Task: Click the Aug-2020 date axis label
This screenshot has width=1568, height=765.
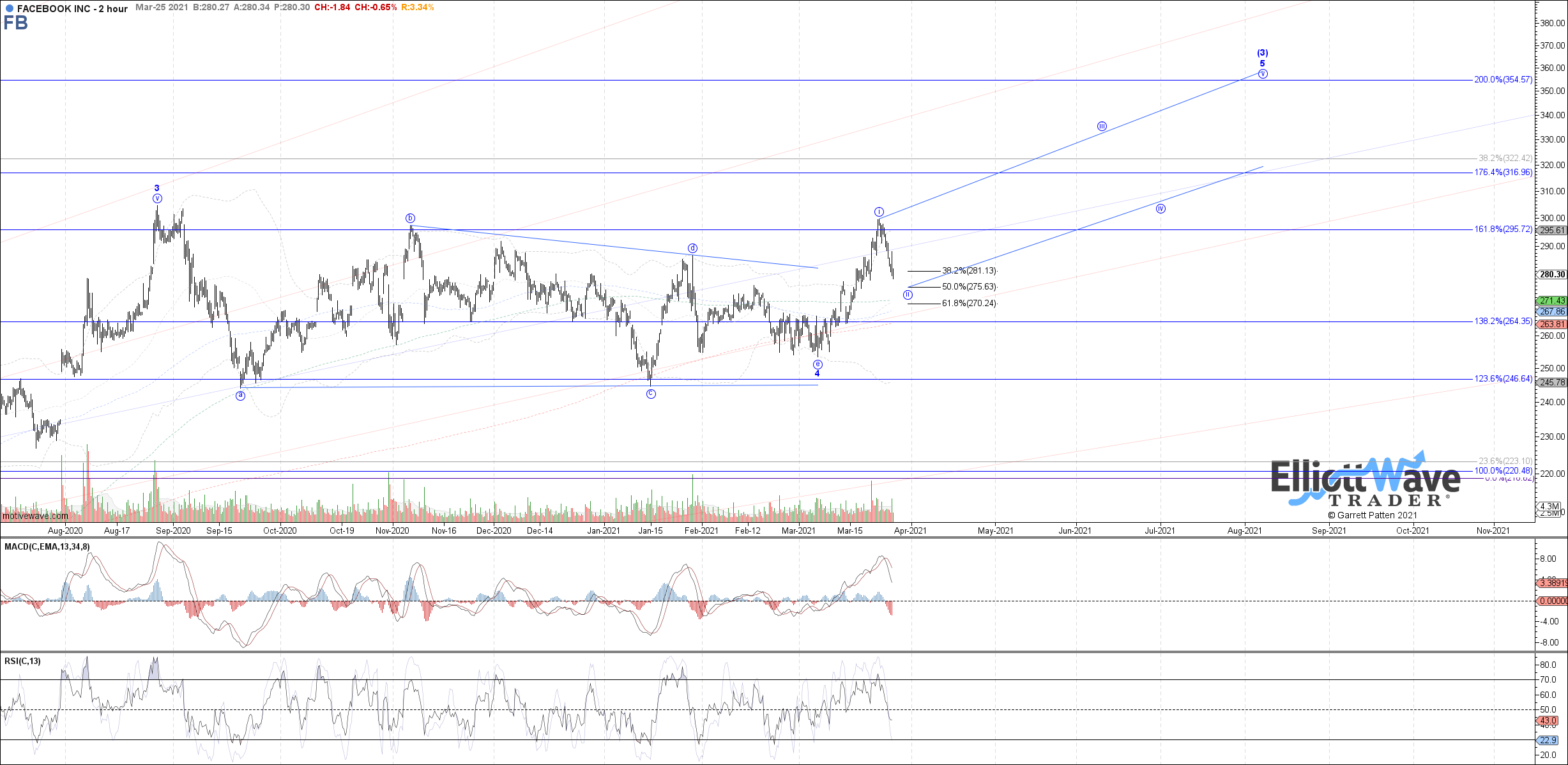Action: 65,530
